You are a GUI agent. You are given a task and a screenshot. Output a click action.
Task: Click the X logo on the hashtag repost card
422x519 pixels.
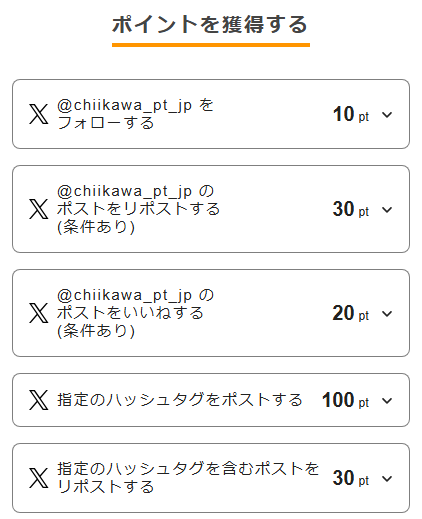coord(39,478)
